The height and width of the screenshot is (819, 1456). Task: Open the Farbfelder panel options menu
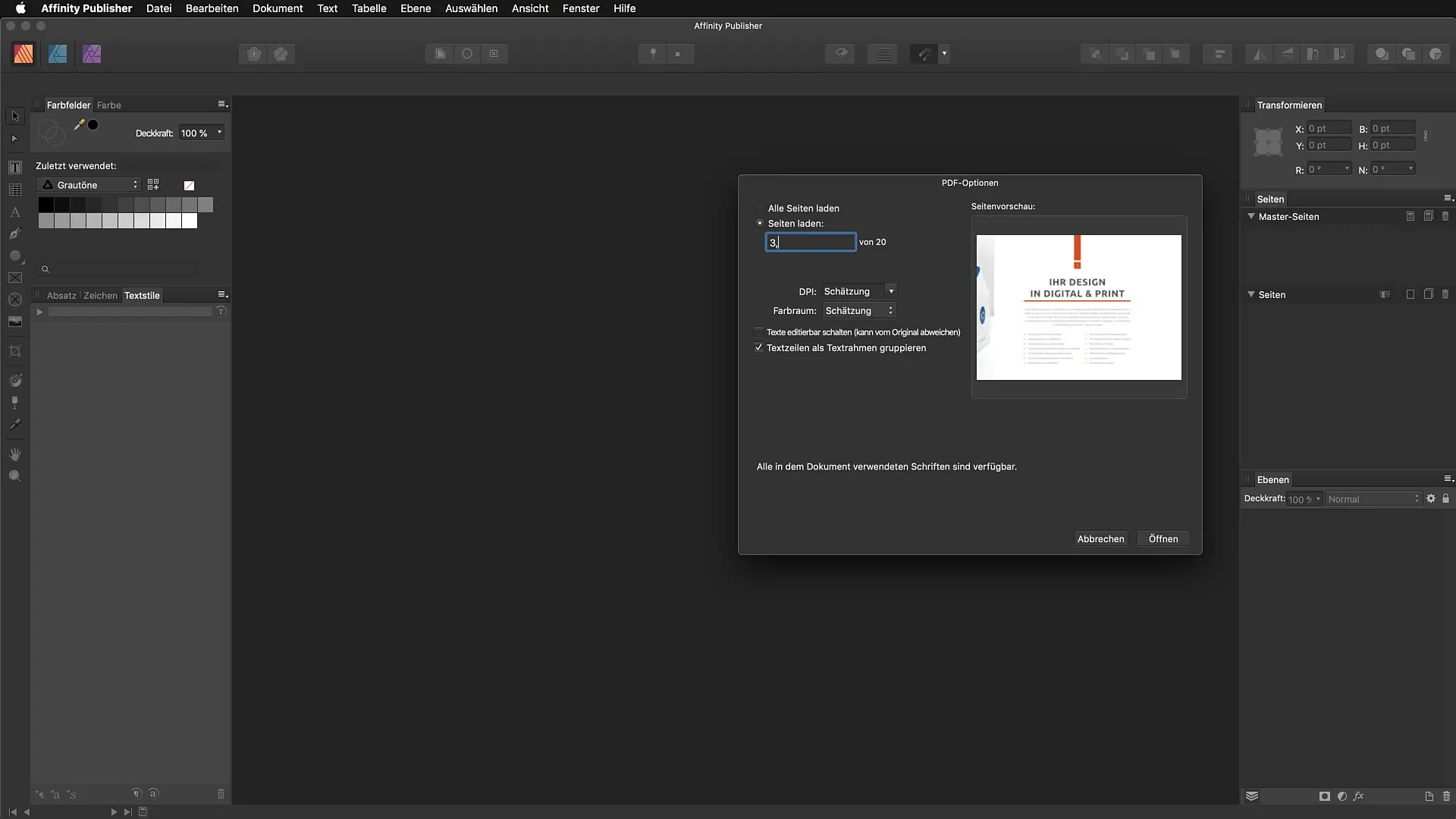point(222,104)
